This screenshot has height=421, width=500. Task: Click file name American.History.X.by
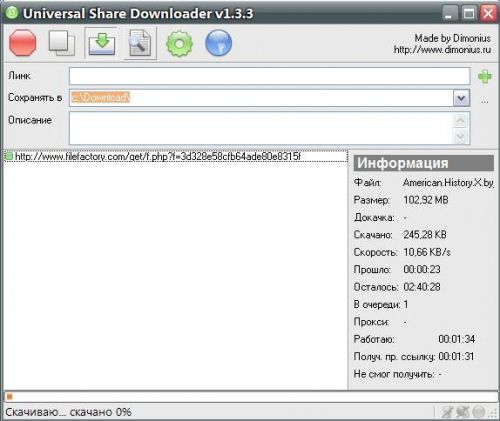(x=448, y=183)
